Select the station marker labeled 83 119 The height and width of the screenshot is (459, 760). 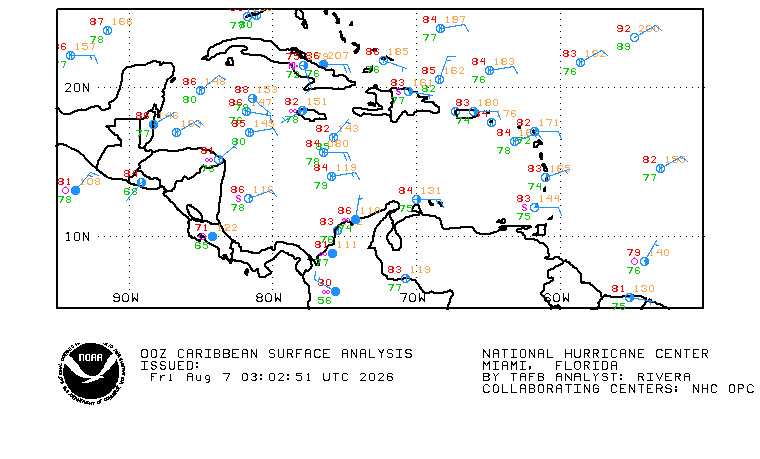tap(406, 278)
